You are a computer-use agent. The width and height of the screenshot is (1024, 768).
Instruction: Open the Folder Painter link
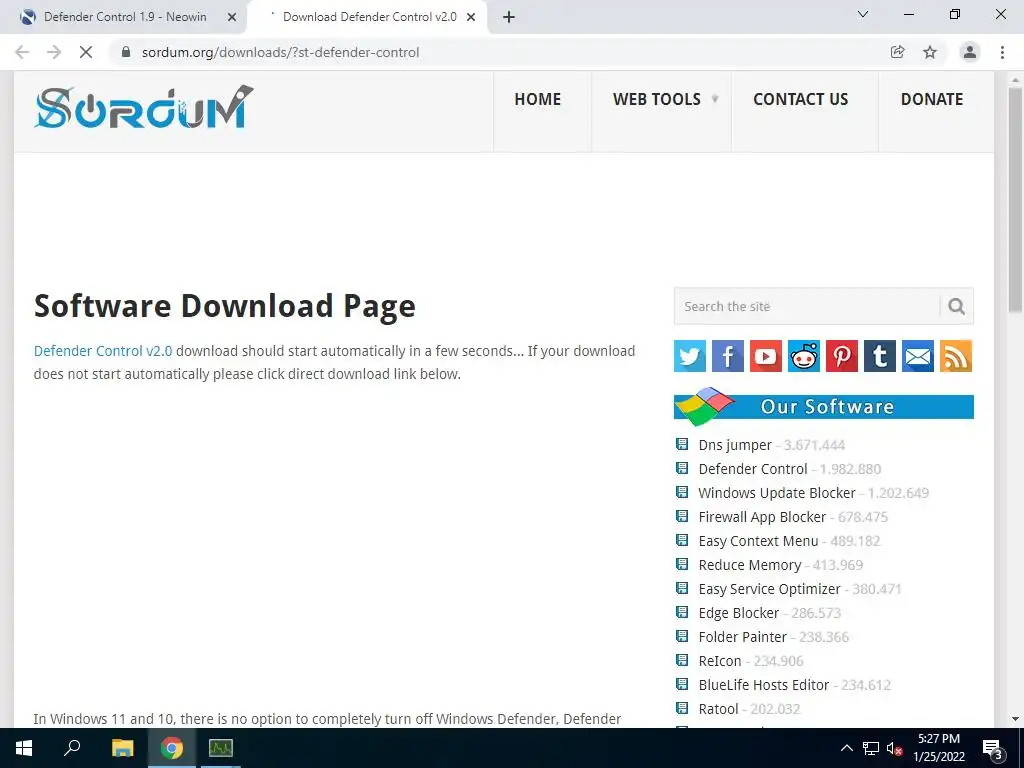click(x=743, y=637)
